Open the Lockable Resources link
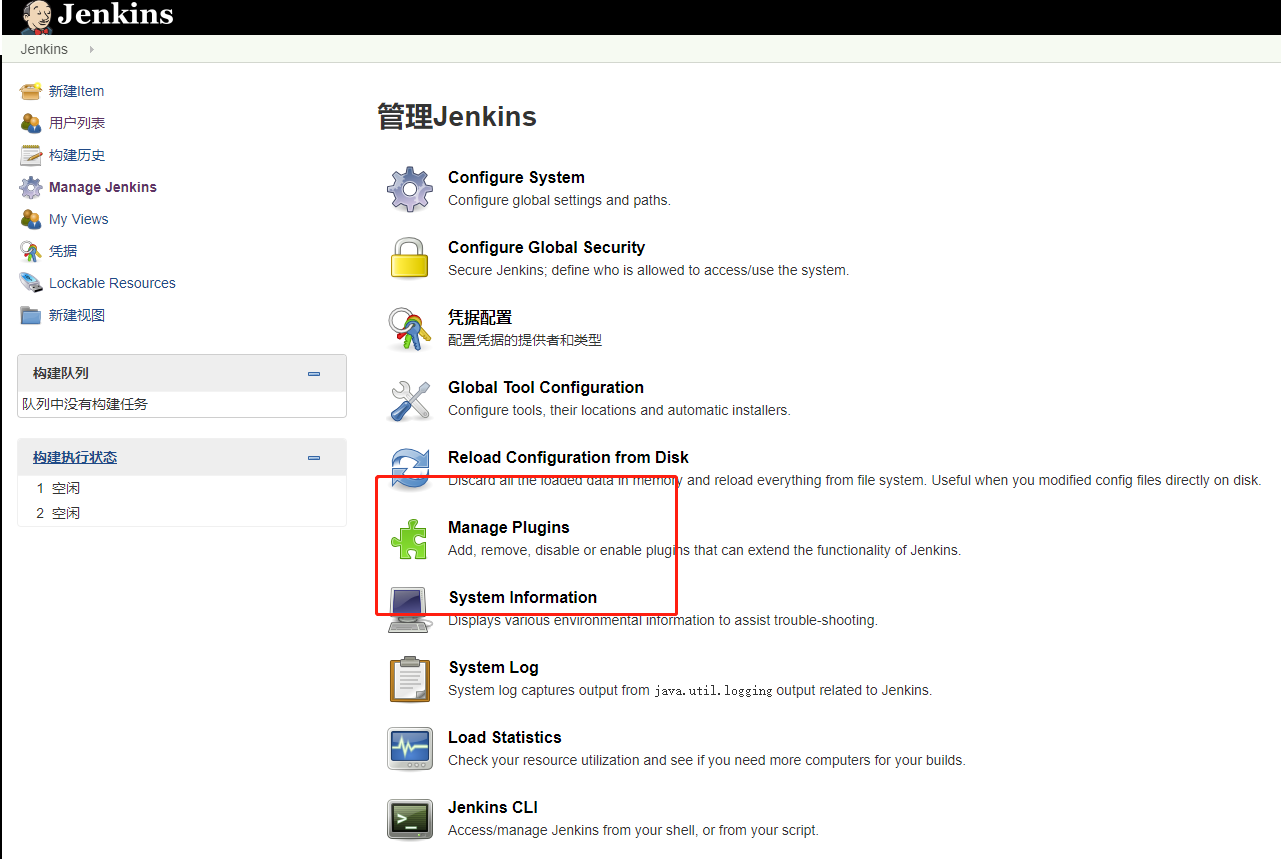 pyautogui.click(x=112, y=283)
